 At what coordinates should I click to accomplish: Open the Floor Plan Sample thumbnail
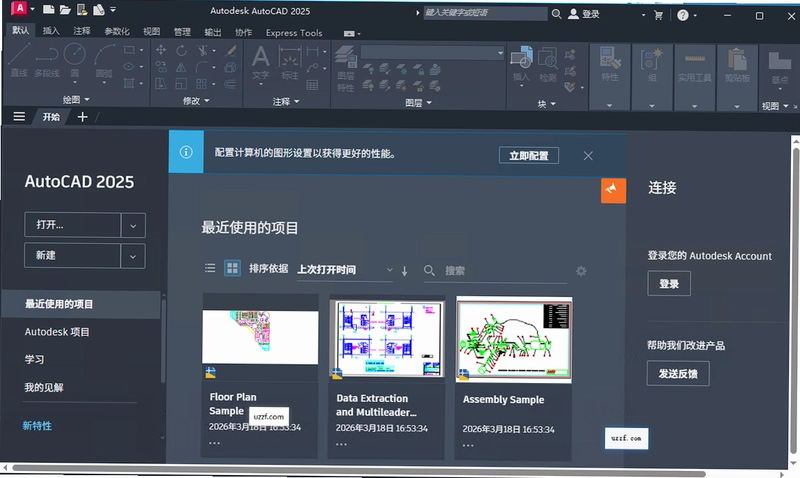point(260,337)
